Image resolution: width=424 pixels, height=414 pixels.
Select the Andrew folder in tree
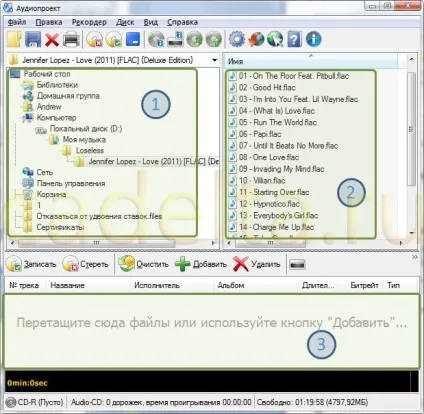(49, 107)
